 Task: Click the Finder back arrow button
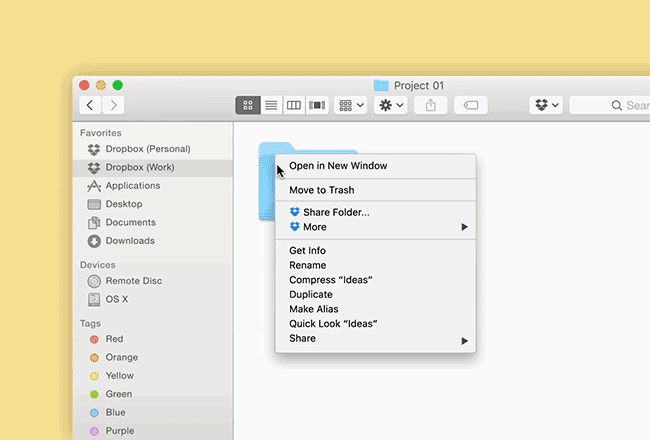click(x=90, y=105)
